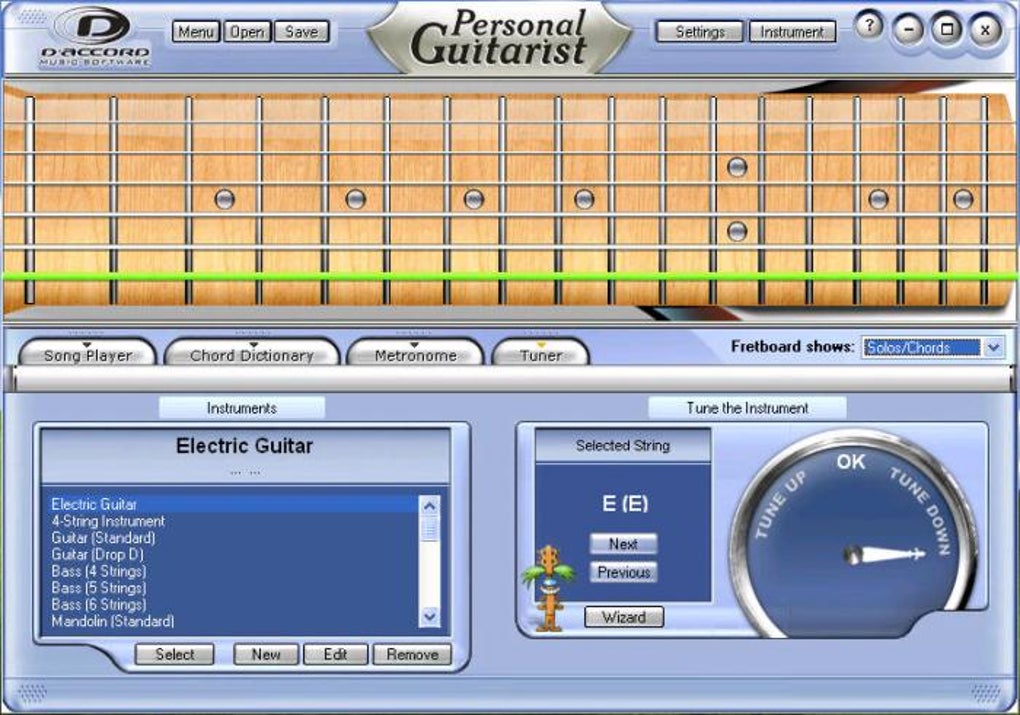Select Guitar (Standard) in the list
The height and width of the screenshot is (715, 1020).
click(235, 538)
